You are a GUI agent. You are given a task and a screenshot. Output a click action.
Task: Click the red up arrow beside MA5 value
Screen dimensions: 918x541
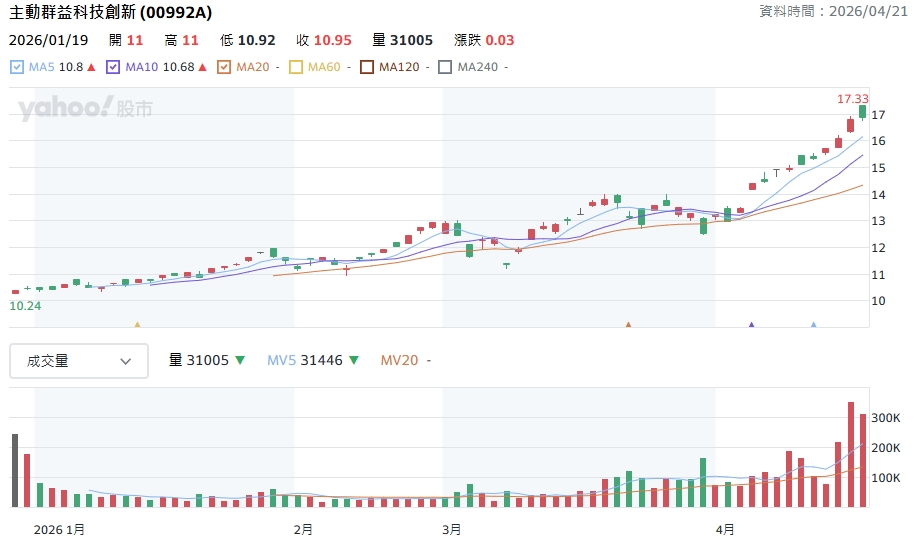point(91,67)
